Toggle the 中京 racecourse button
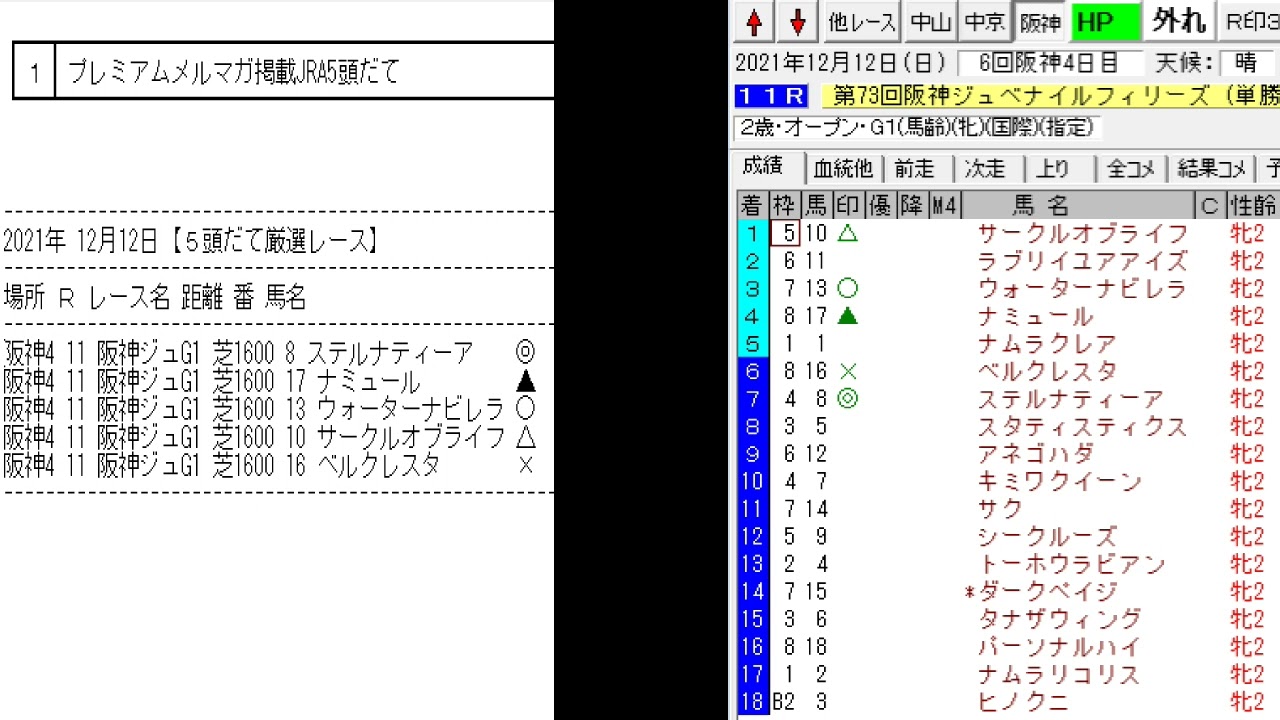 985,21
